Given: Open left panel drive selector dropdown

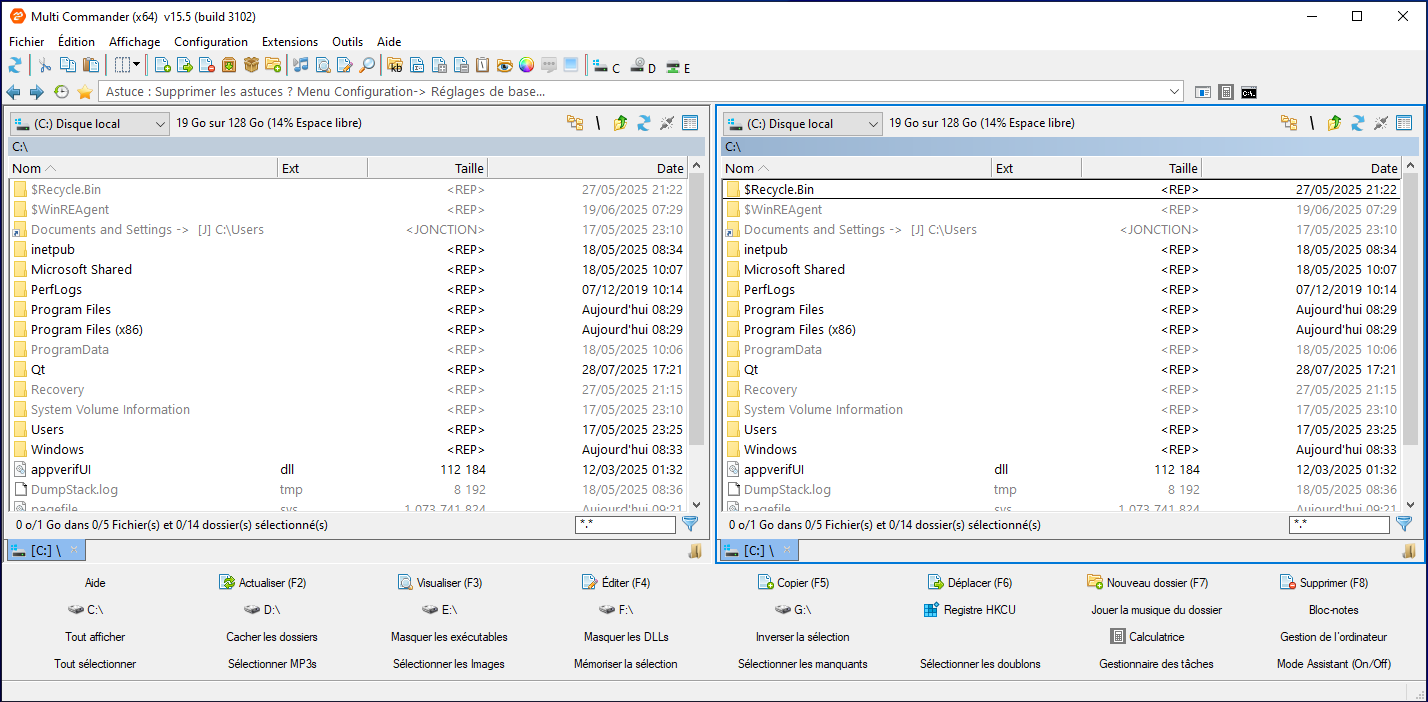Looking at the screenshot, I should tap(90, 124).
